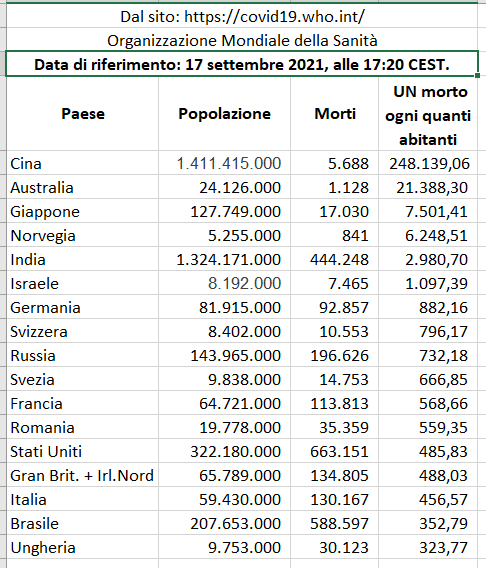
Task: Select Ungheria's deaths value 30.123
Action: pyautogui.click(x=335, y=547)
